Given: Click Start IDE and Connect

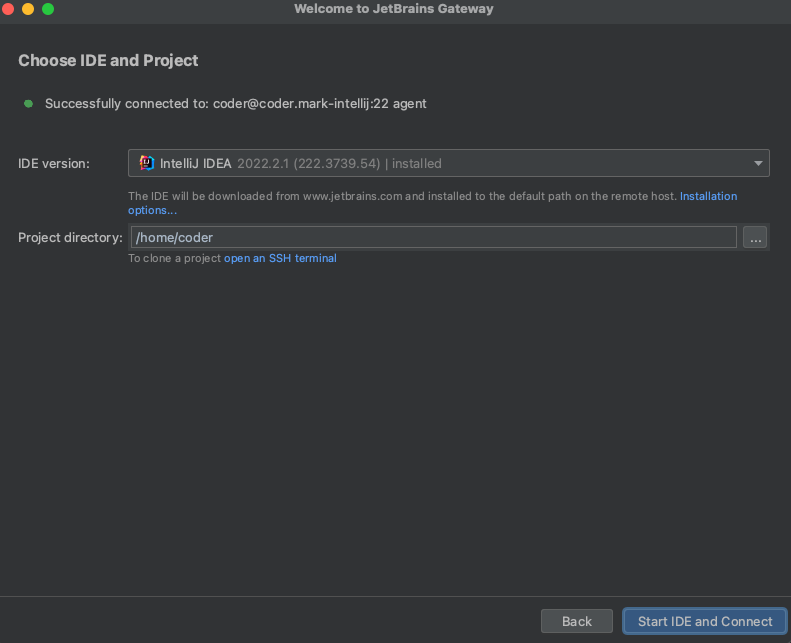Looking at the screenshot, I should coord(705,621).
